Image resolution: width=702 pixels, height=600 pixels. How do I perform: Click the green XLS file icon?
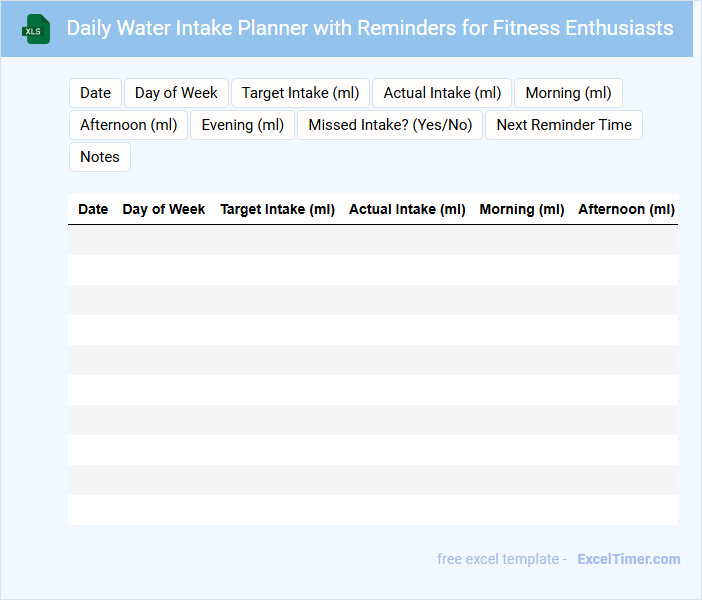37,29
